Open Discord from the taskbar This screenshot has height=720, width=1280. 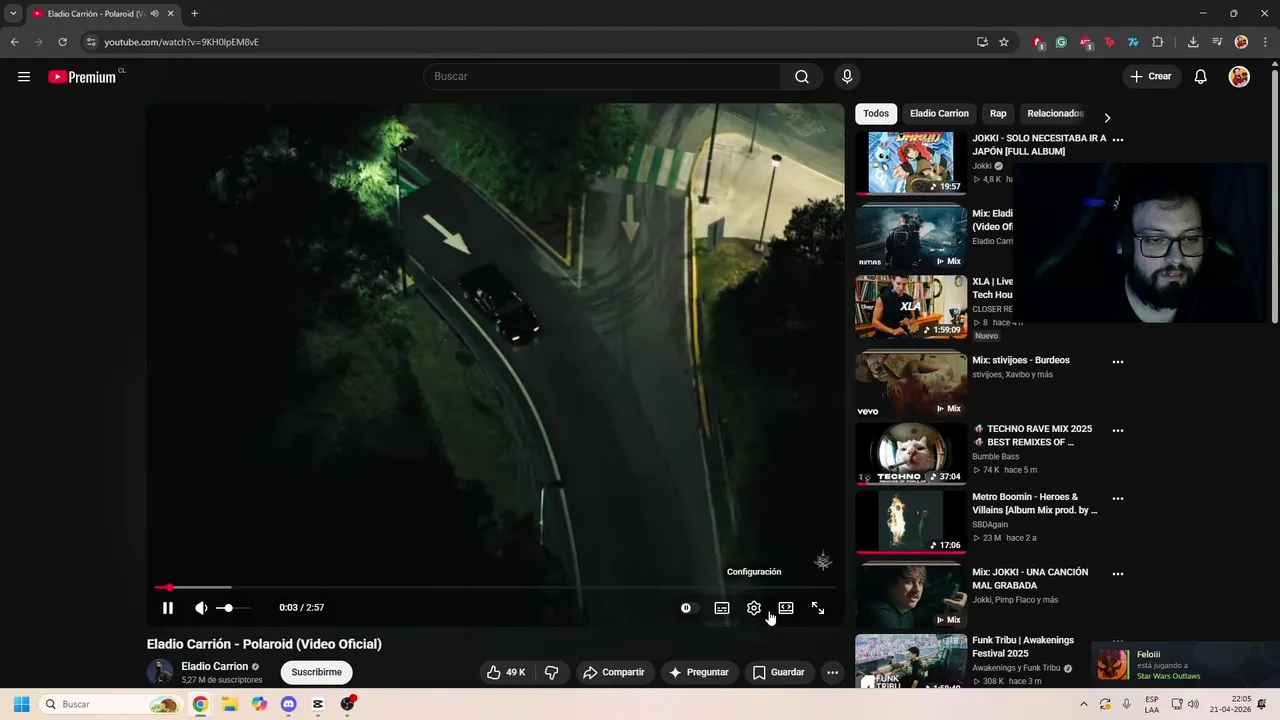coord(289,704)
